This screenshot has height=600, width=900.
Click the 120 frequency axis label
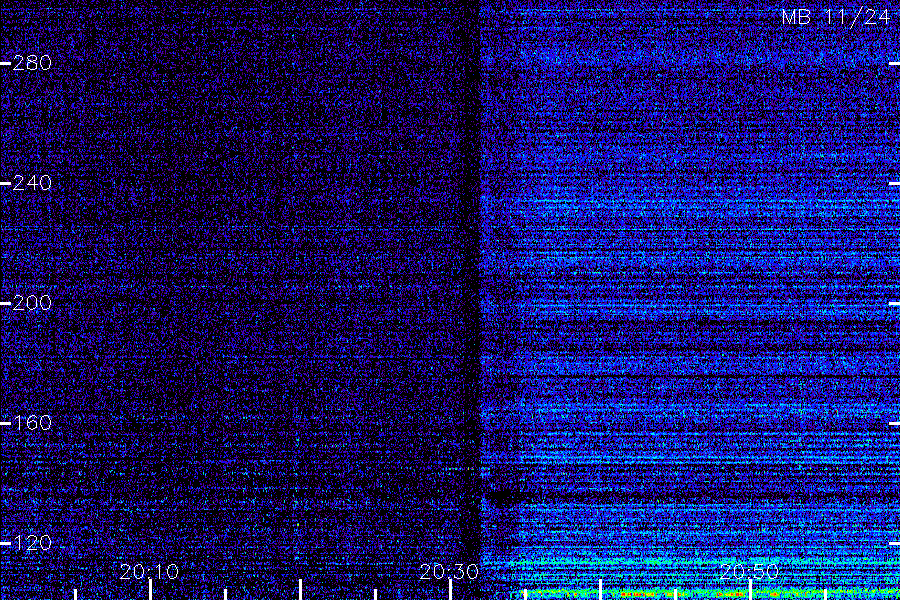pyautogui.click(x=32, y=543)
